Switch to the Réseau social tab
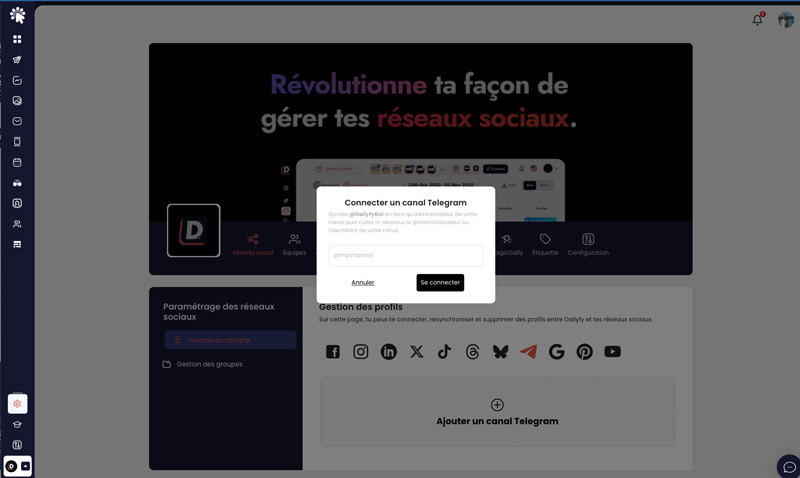This screenshot has width=800, height=478. coord(253,245)
